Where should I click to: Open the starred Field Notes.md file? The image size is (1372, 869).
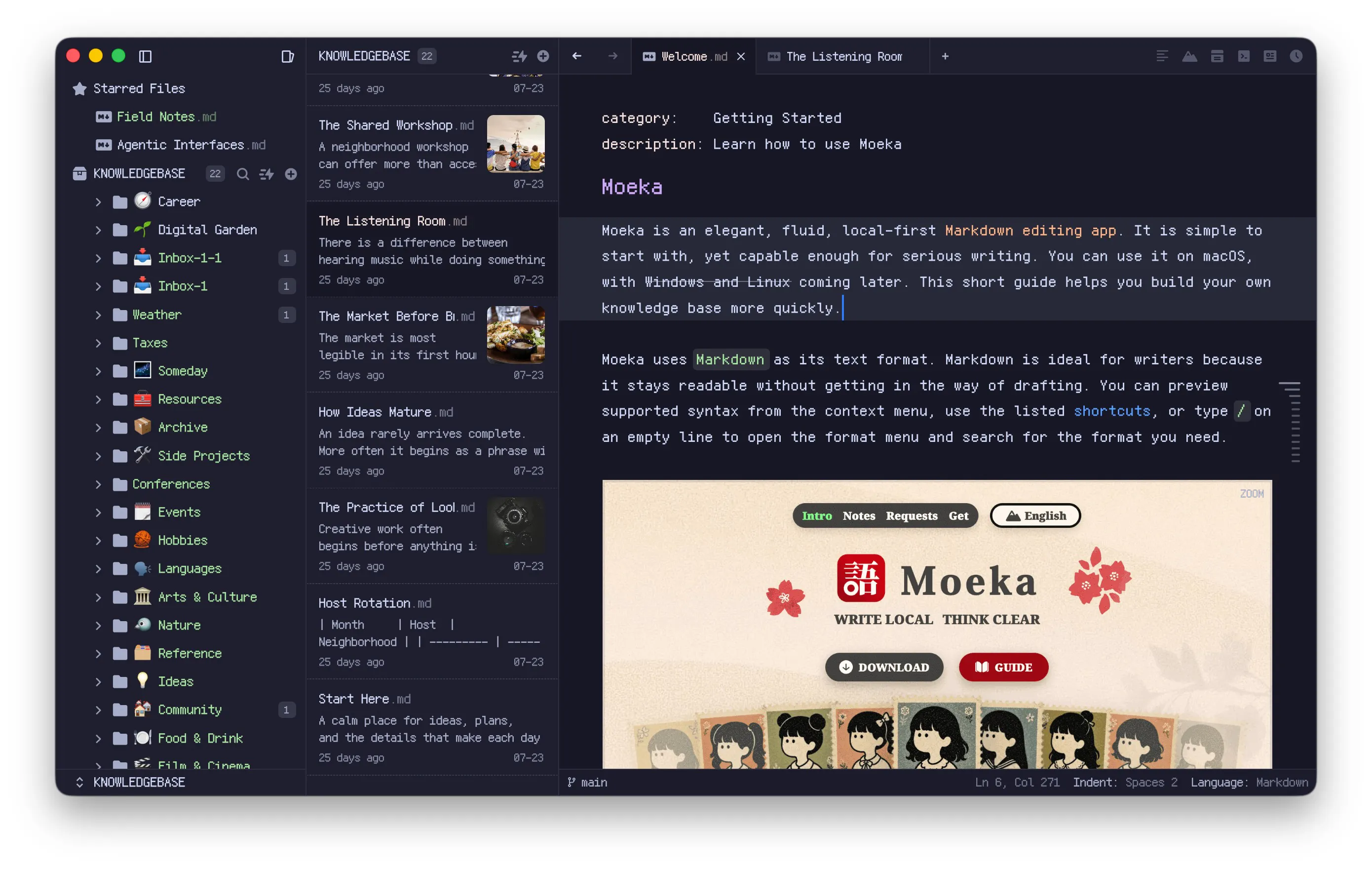click(x=166, y=117)
